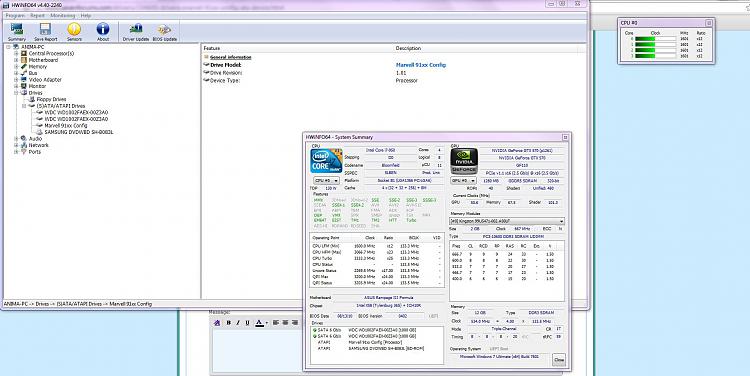This screenshot has height=376, width=750.
Task: Click Close in System Summary
Action: point(559,360)
